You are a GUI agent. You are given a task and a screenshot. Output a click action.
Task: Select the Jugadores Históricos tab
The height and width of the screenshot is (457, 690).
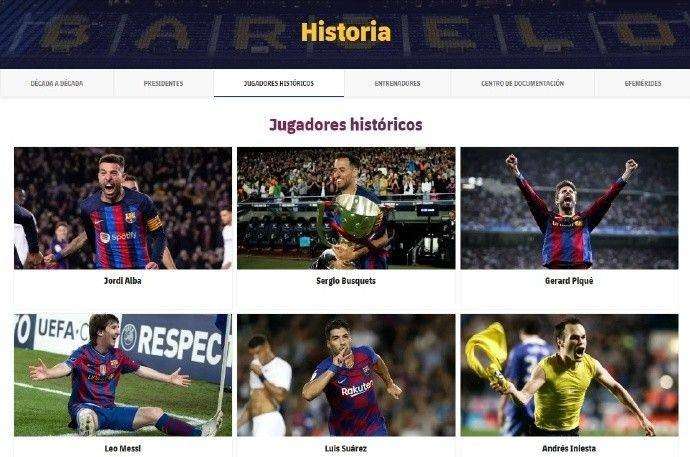[x=279, y=83]
